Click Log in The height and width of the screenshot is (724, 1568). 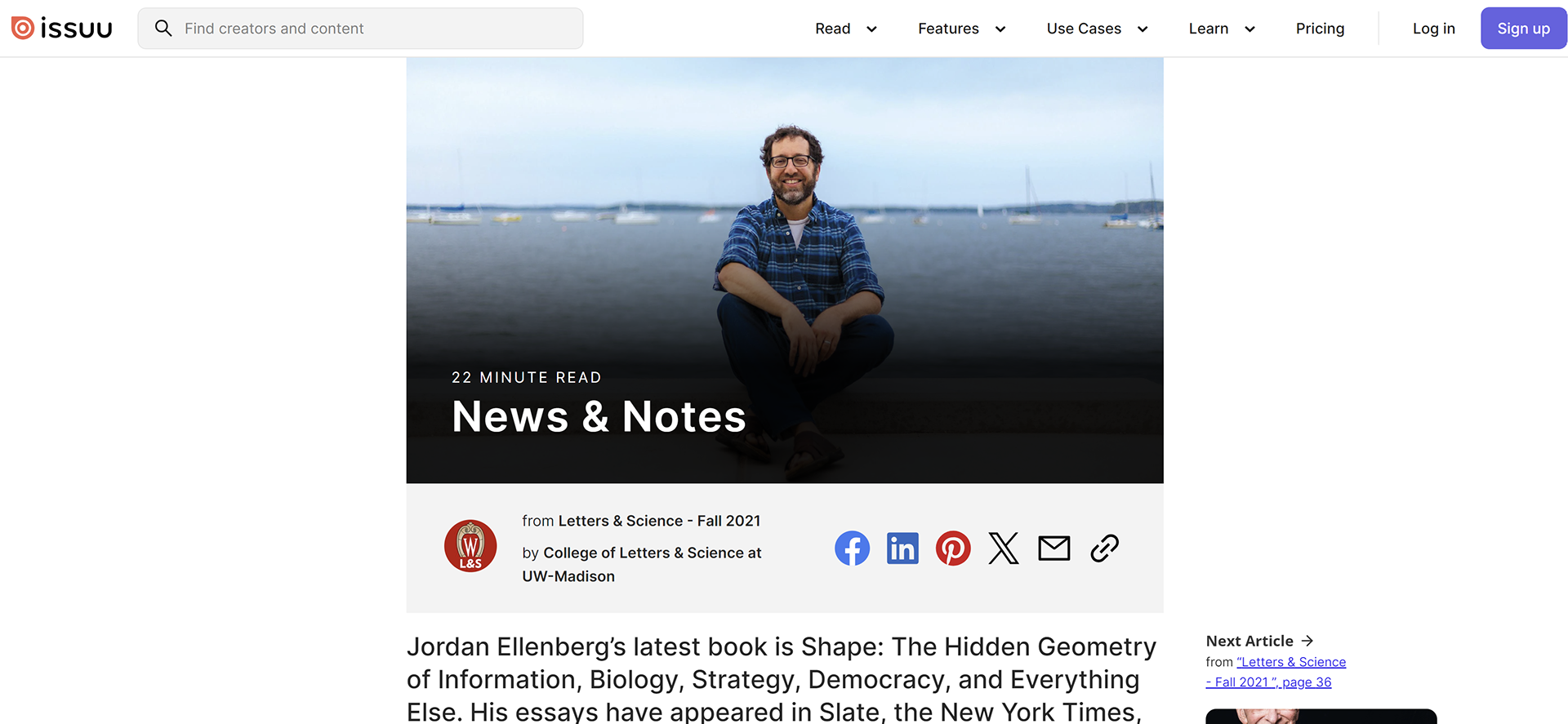coord(1434,29)
